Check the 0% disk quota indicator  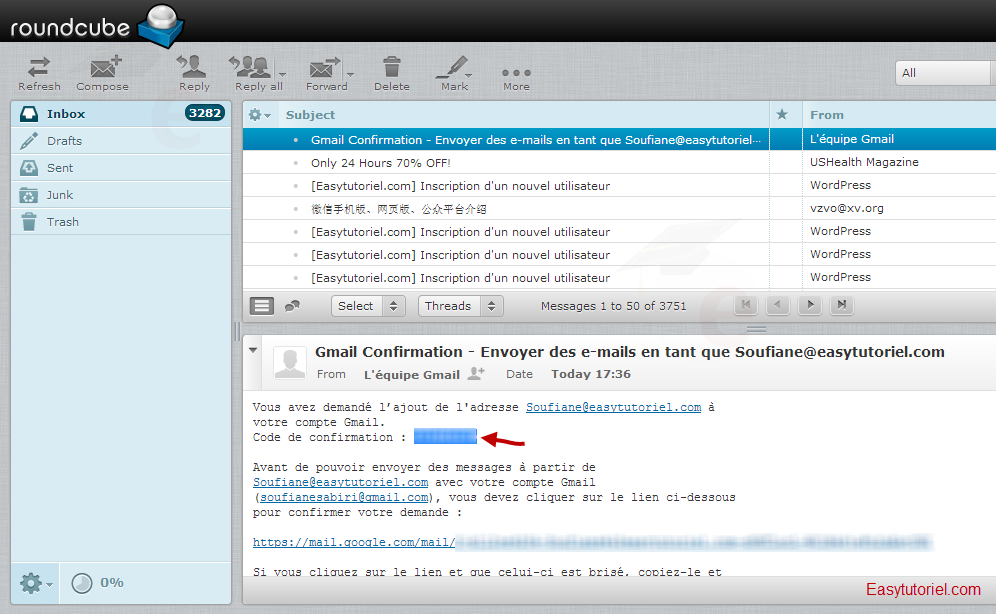coord(97,583)
